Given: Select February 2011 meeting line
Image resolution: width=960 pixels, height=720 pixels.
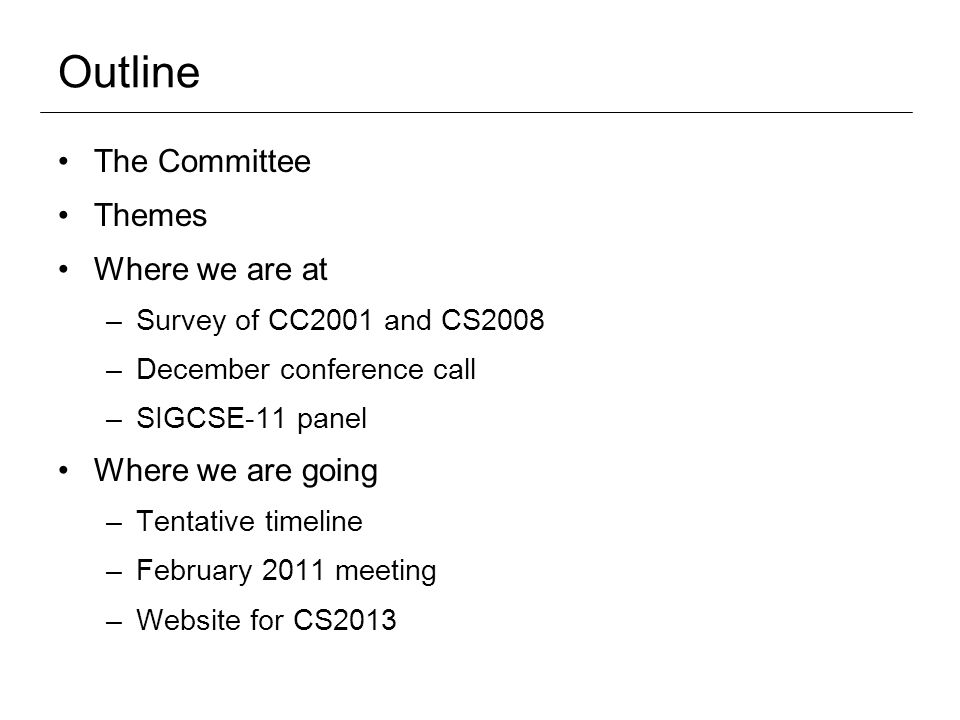Looking at the screenshot, I should tap(286, 571).
